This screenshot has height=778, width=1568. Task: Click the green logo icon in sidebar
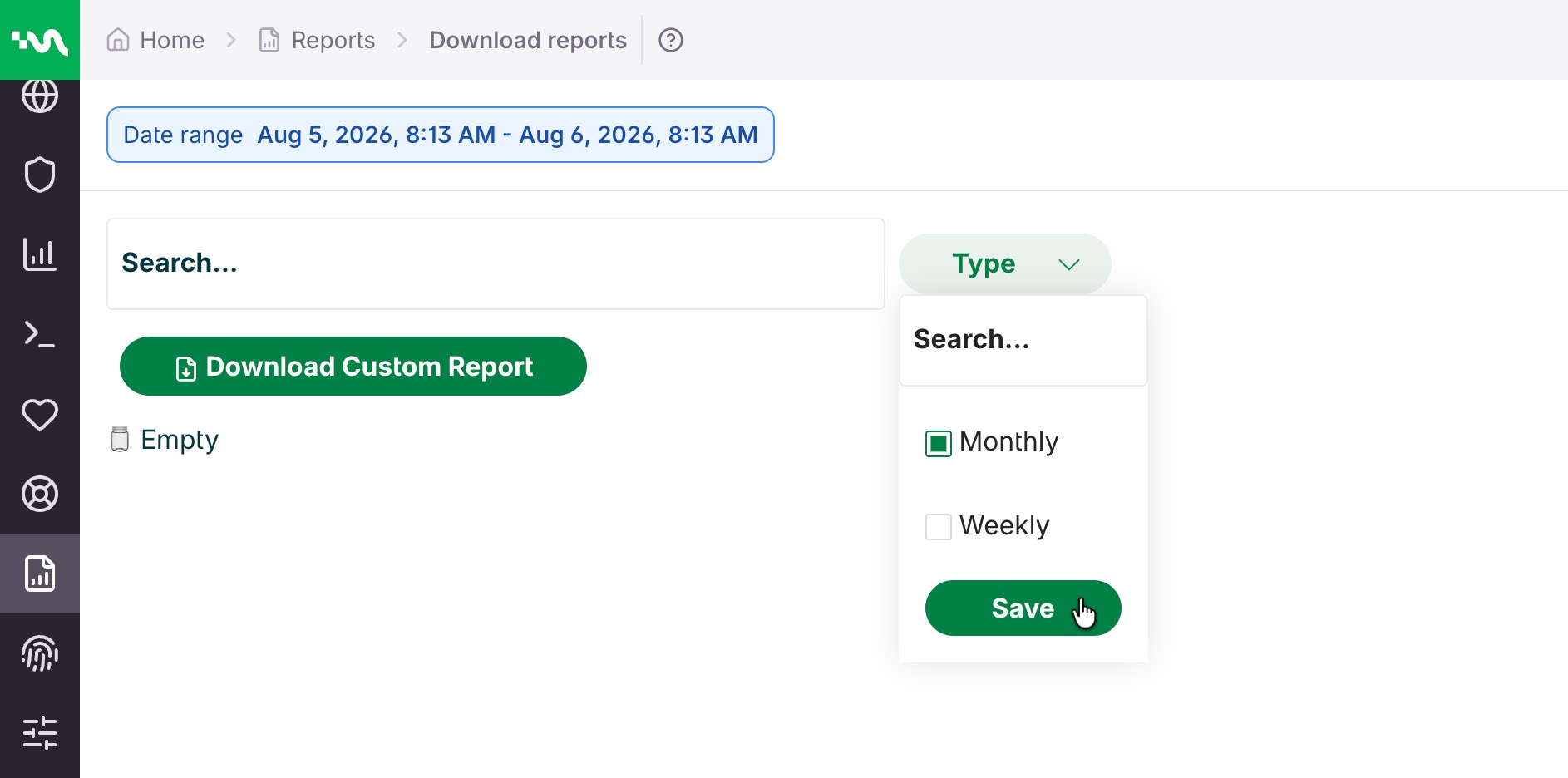point(40,40)
